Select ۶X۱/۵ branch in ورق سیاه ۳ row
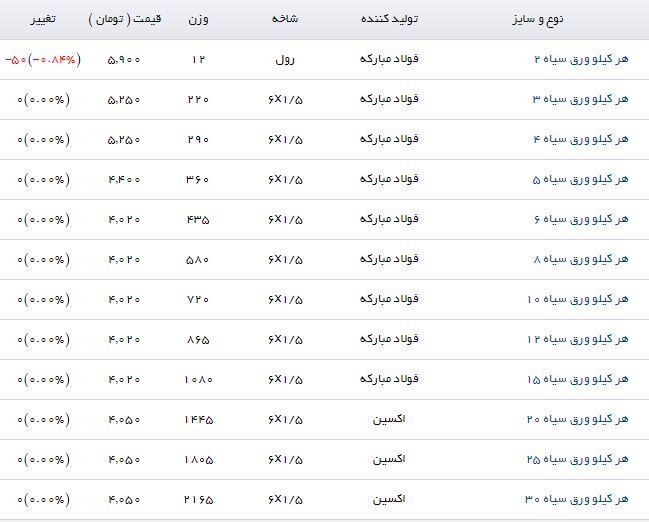The image size is (649, 522). click(285, 100)
